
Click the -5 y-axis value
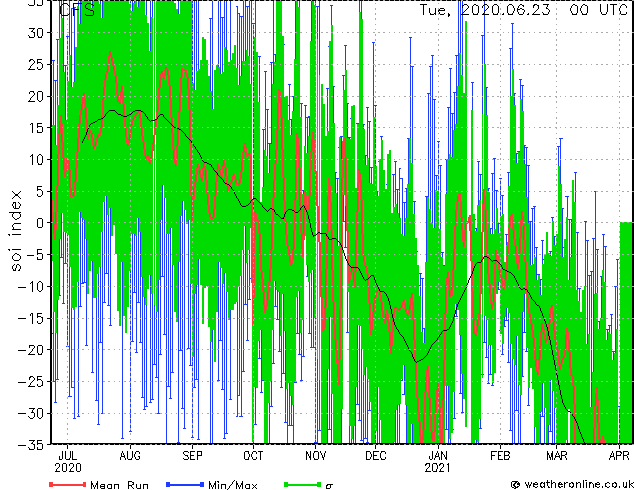tap(35, 255)
